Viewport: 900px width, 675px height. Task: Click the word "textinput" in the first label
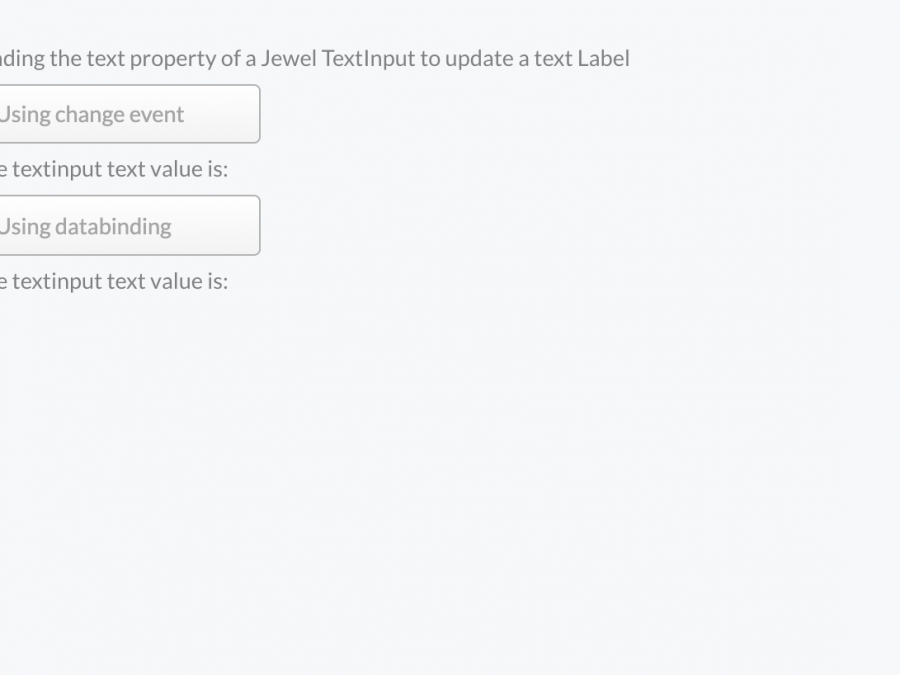pos(57,169)
